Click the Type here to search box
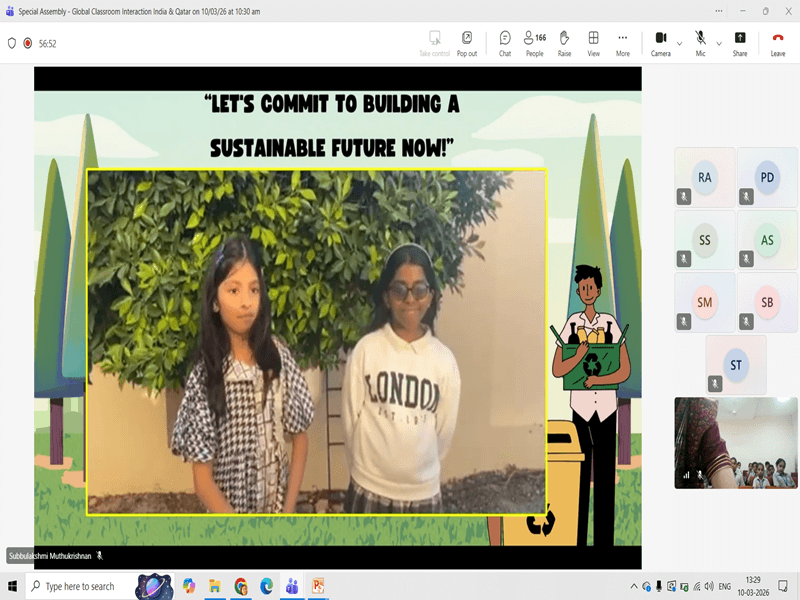Image resolution: width=800 pixels, height=600 pixels. point(80,586)
